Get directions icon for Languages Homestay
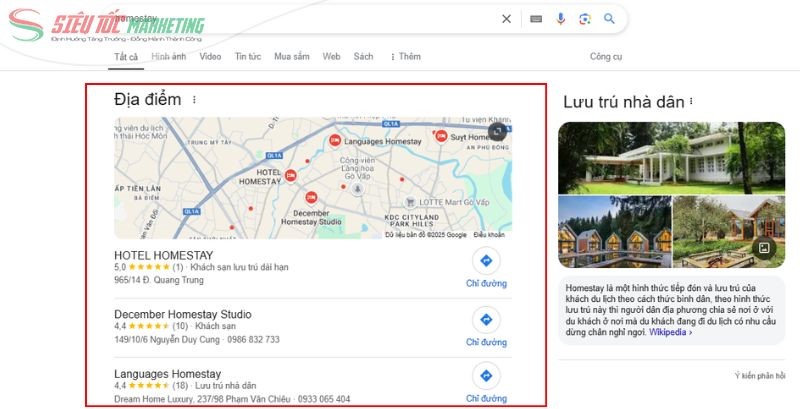Viewport: 800px width, 409px height. (486, 376)
